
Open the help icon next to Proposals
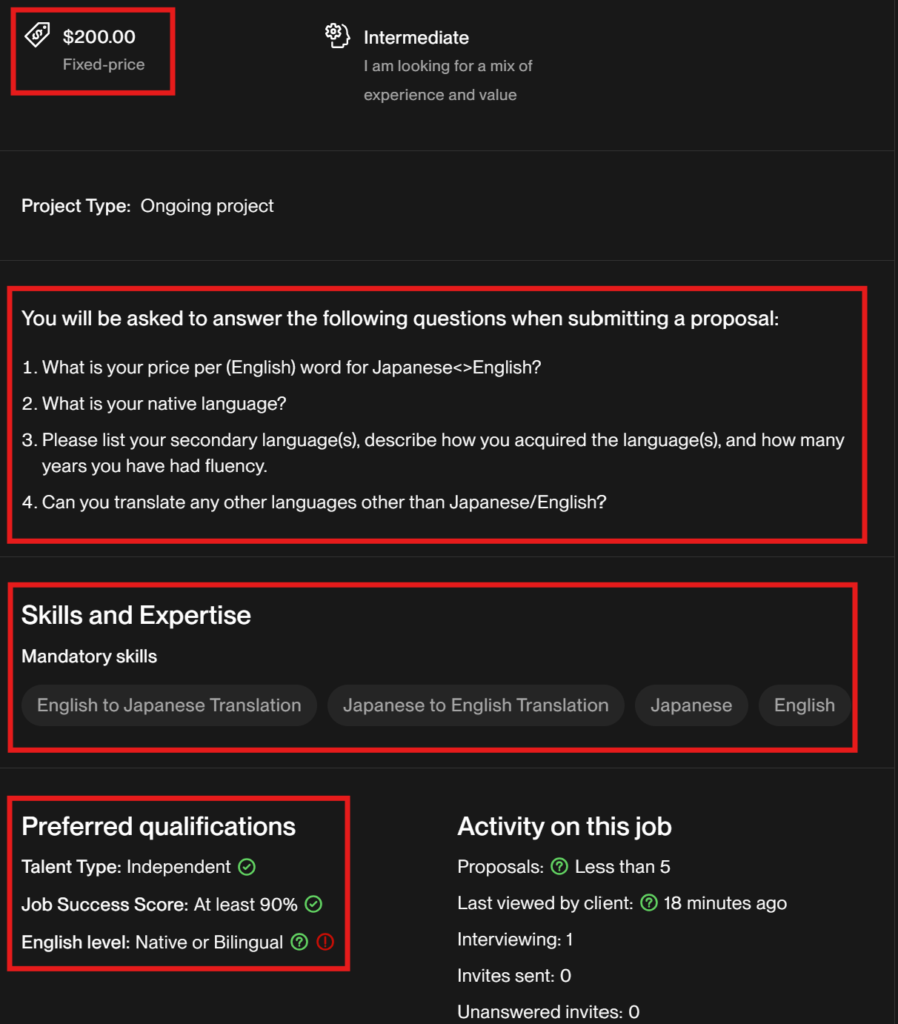[560, 867]
